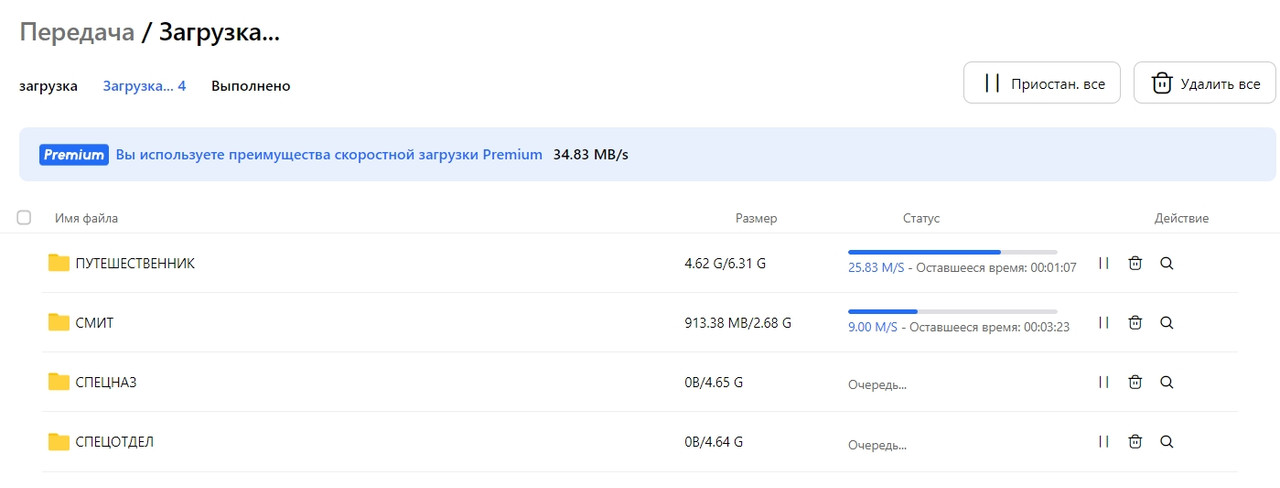Pause the ПУТЕШЕСТВЕННИК download
Image resolution: width=1280 pixels, height=488 pixels.
coord(1104,263)
